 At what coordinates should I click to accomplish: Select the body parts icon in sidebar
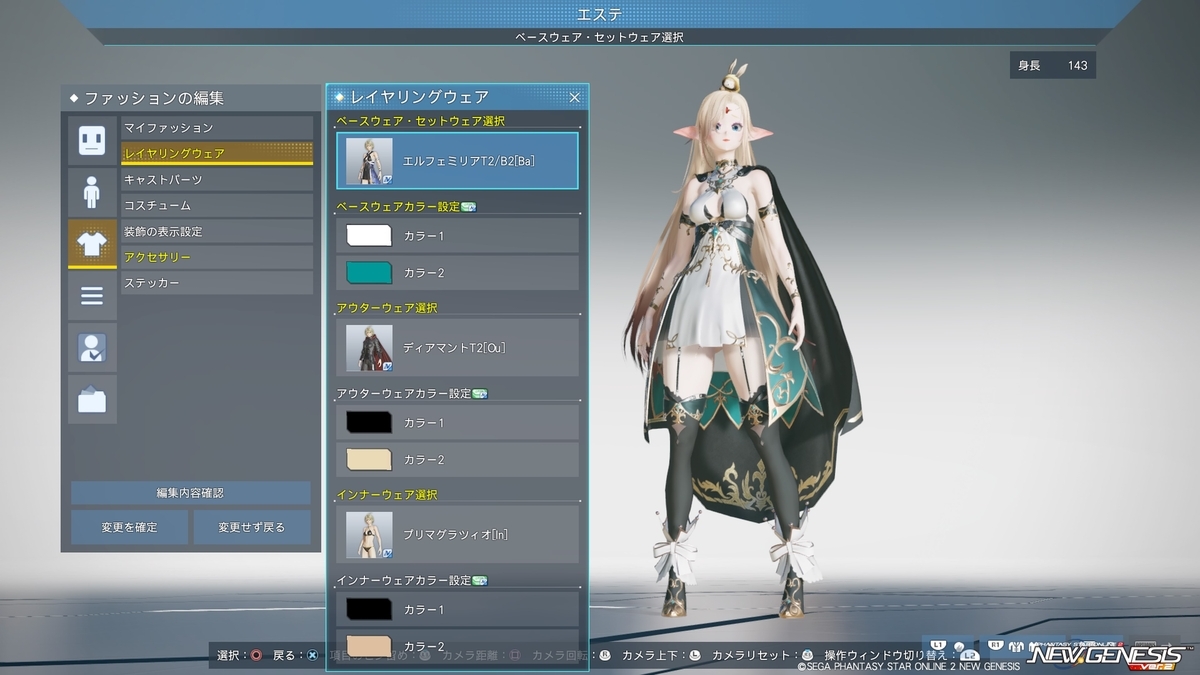coord(92,188)
